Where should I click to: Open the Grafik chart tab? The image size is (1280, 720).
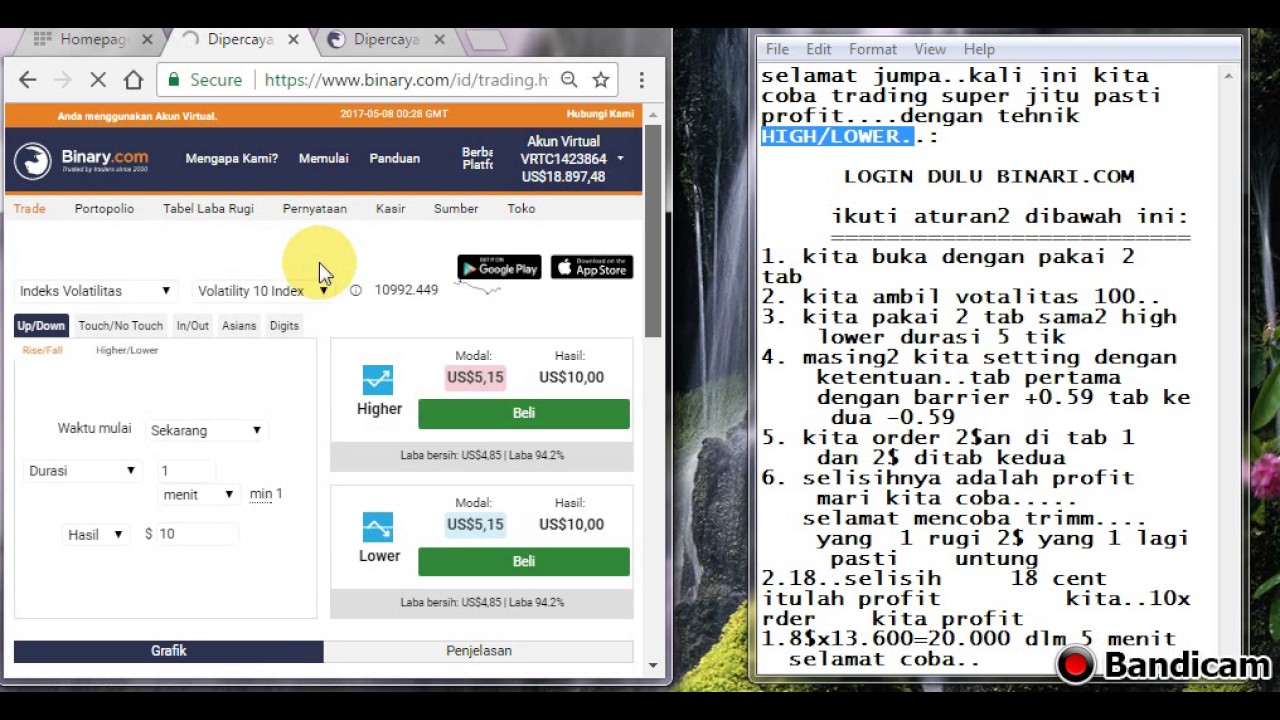coord(168,650)
